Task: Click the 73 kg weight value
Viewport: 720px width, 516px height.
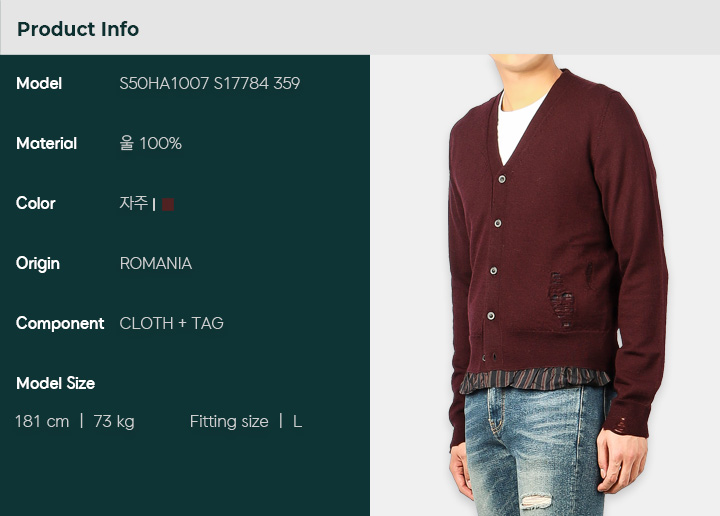Action: pyautogui.click(x=114, y=422)
